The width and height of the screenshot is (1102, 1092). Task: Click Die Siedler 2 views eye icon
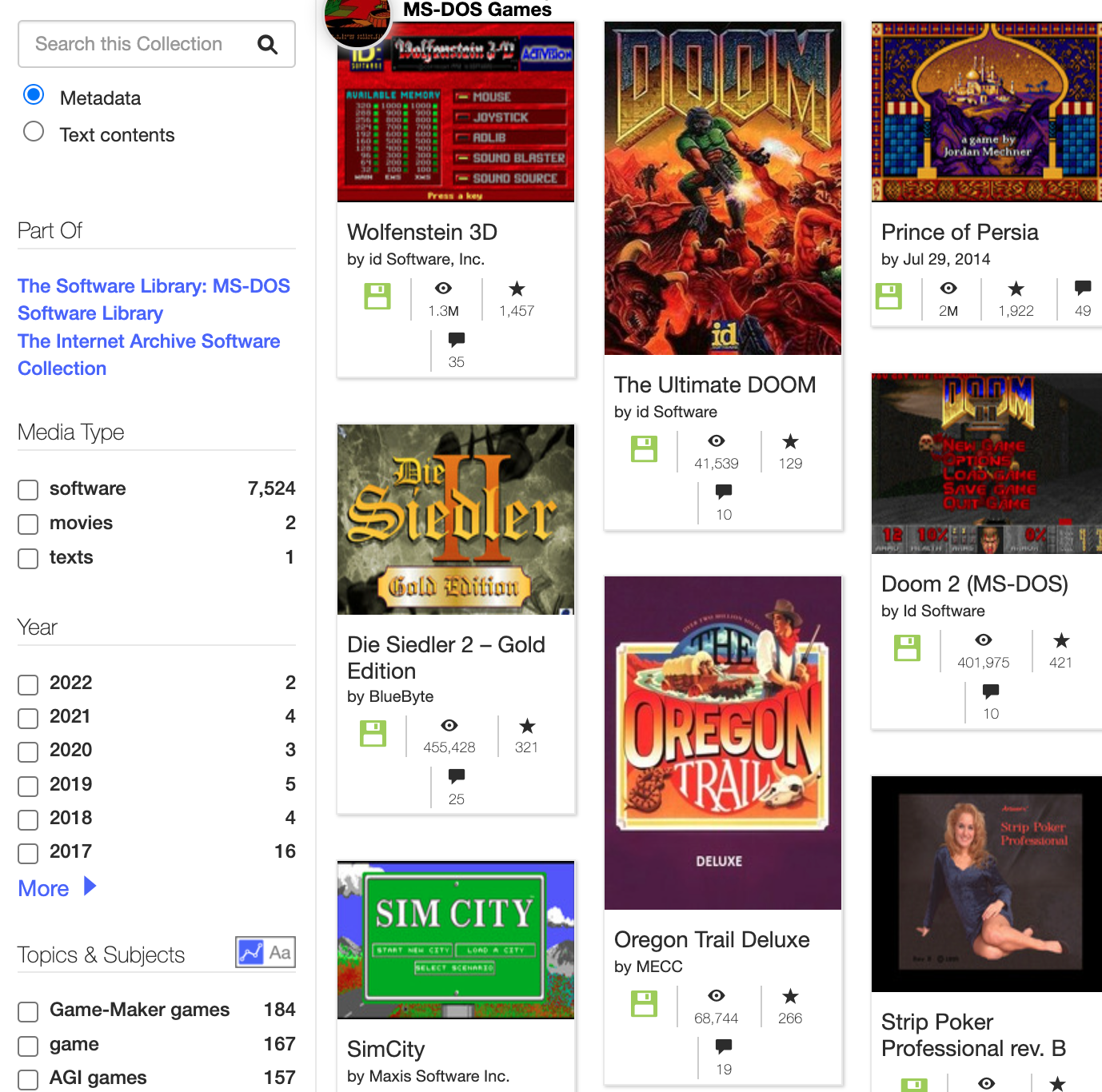449,725
